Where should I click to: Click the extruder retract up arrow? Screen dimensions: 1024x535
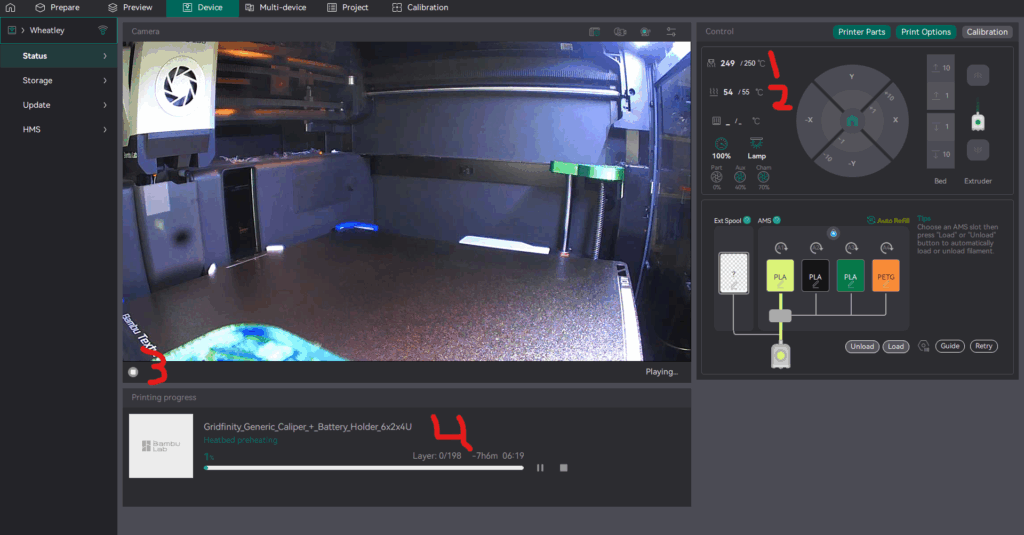pyautogui.click(x=979, y=74)
